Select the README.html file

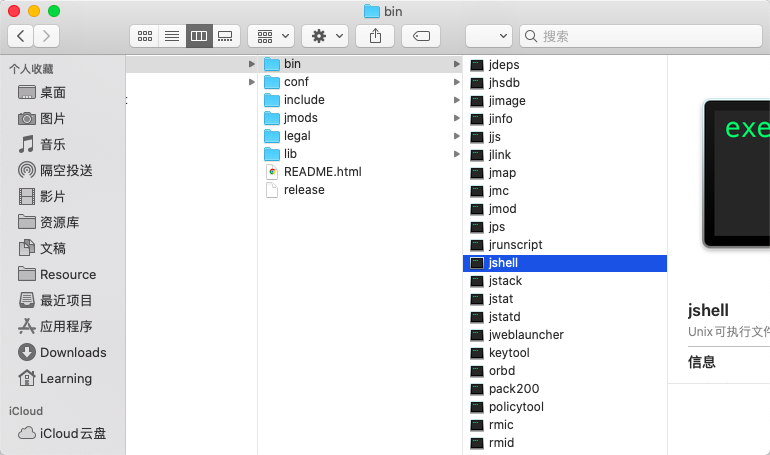point(322,172)
